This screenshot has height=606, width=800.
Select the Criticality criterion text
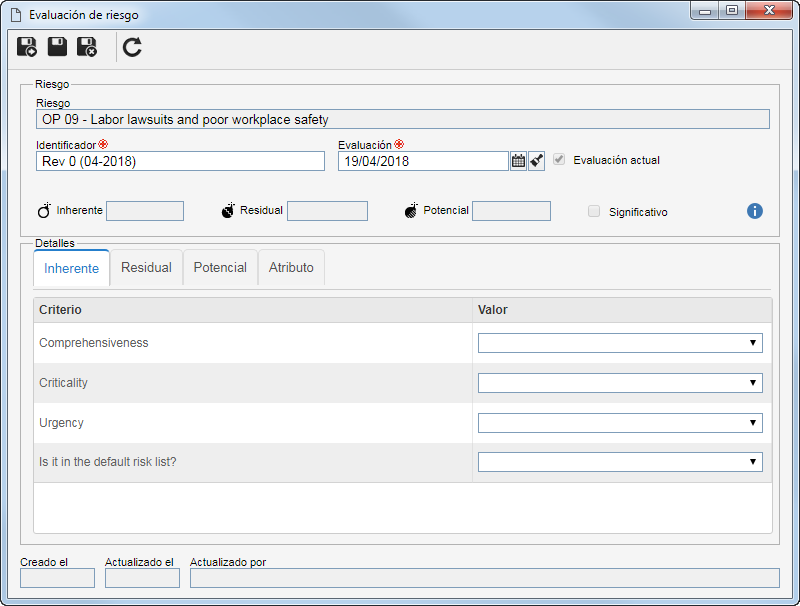coord(63,383)
